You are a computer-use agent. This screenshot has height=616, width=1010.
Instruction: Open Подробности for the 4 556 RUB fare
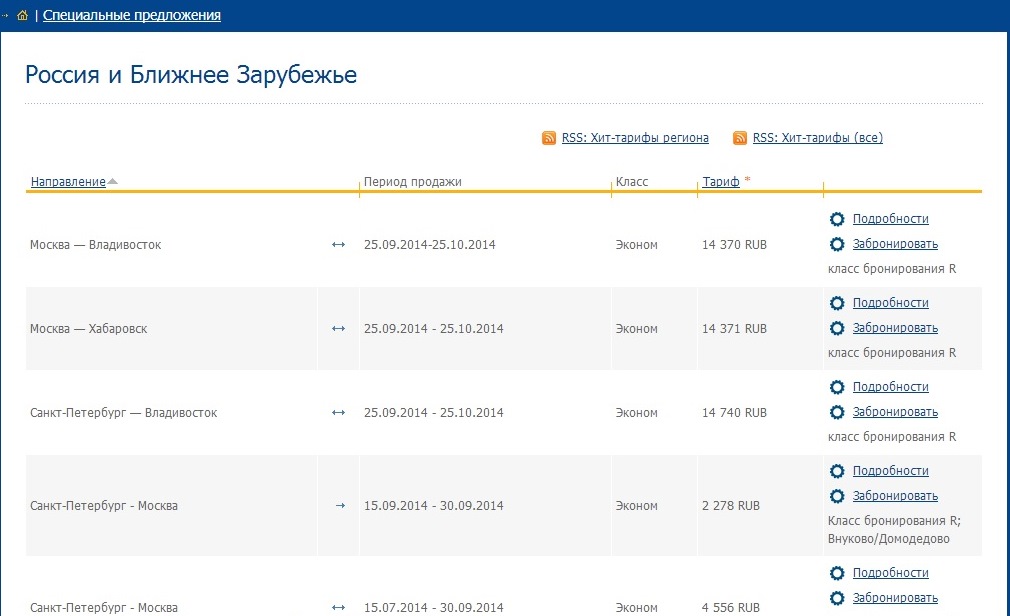(x=890, y=573)
